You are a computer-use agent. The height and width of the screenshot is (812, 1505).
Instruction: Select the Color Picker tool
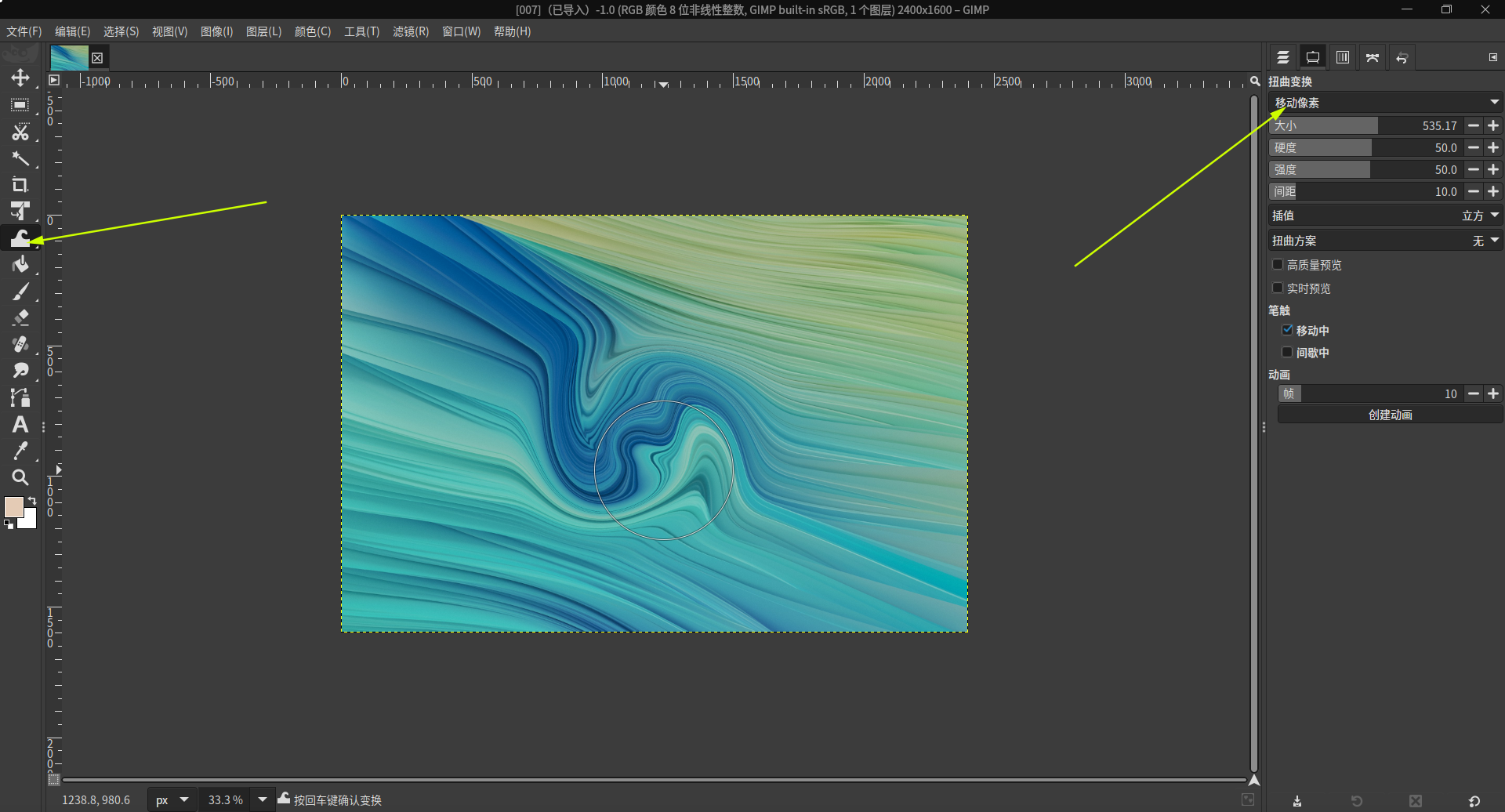[20, 451]
